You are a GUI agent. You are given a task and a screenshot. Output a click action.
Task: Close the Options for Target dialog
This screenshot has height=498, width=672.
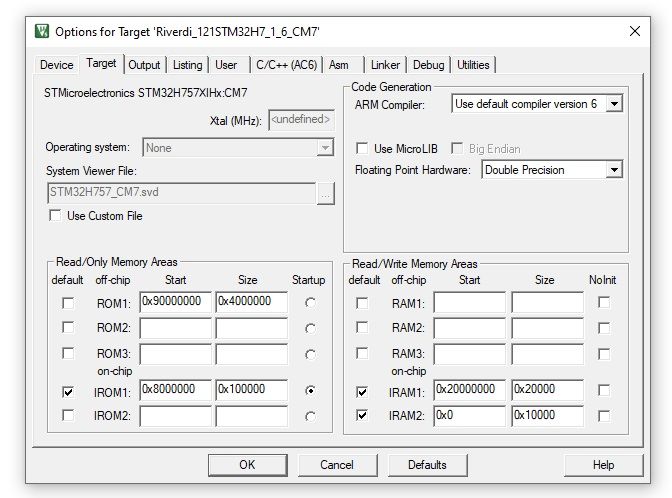(635, 31)
